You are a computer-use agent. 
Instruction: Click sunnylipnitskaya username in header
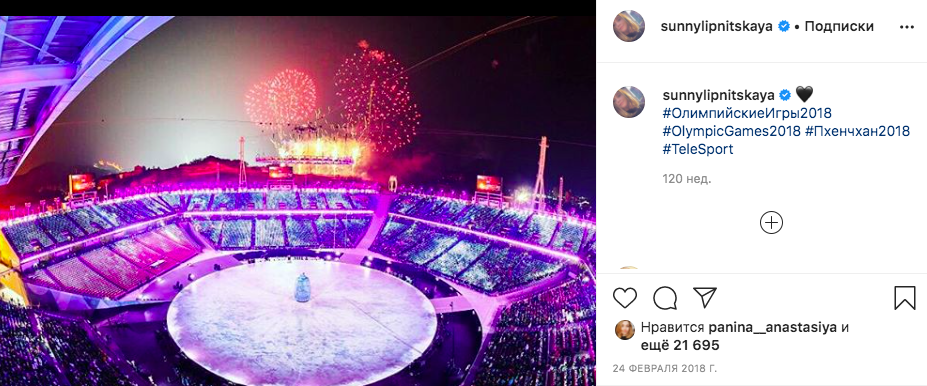[x=718, y=27]
